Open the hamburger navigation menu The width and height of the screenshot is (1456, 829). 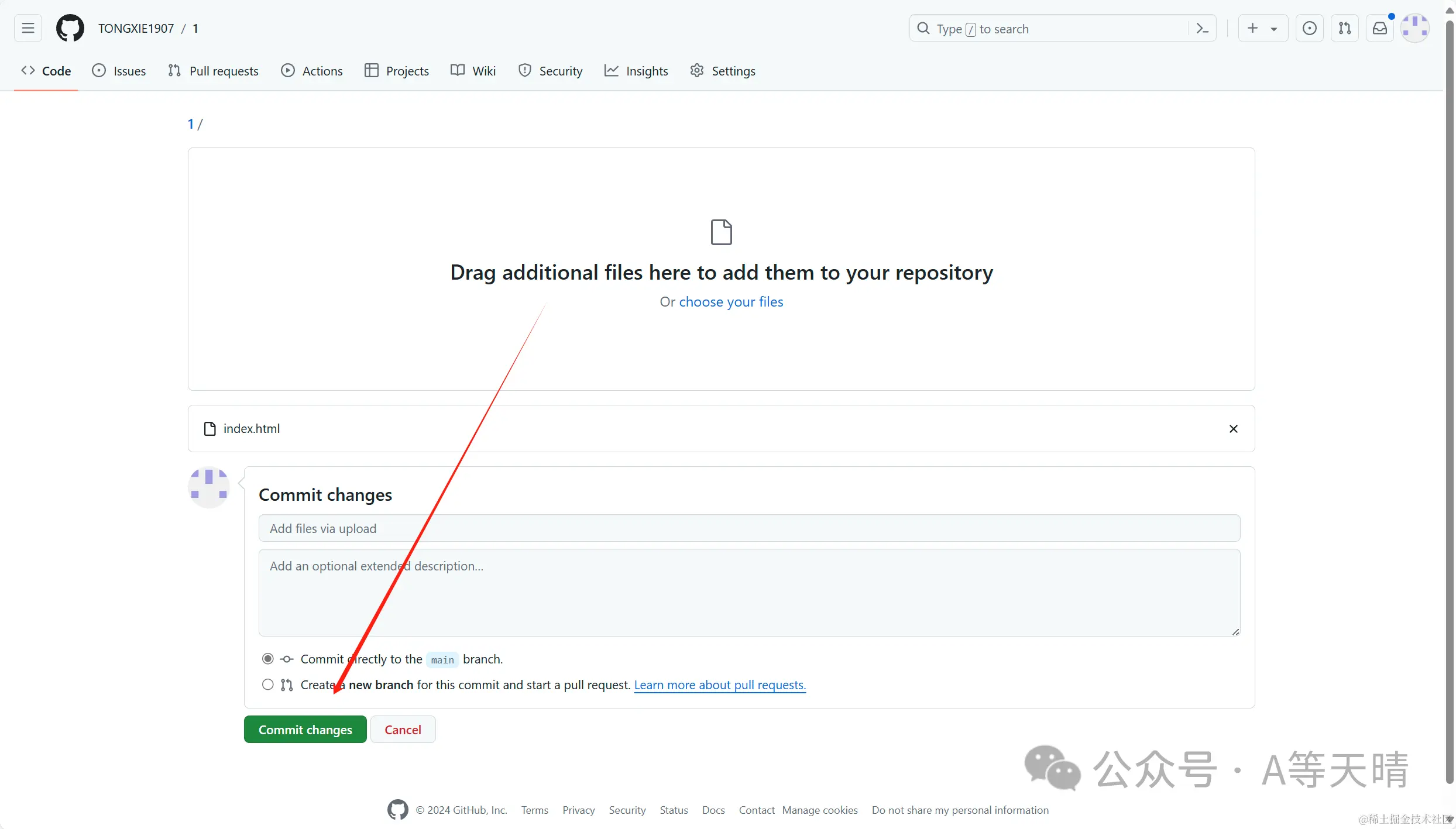[x=28, y=28]
